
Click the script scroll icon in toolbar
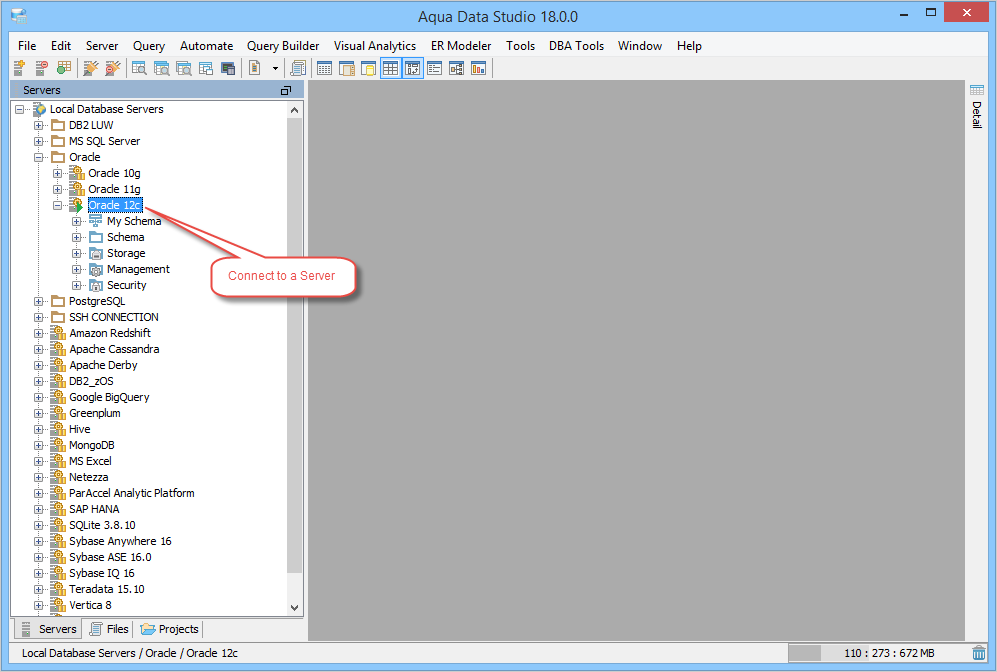point(298,68)
